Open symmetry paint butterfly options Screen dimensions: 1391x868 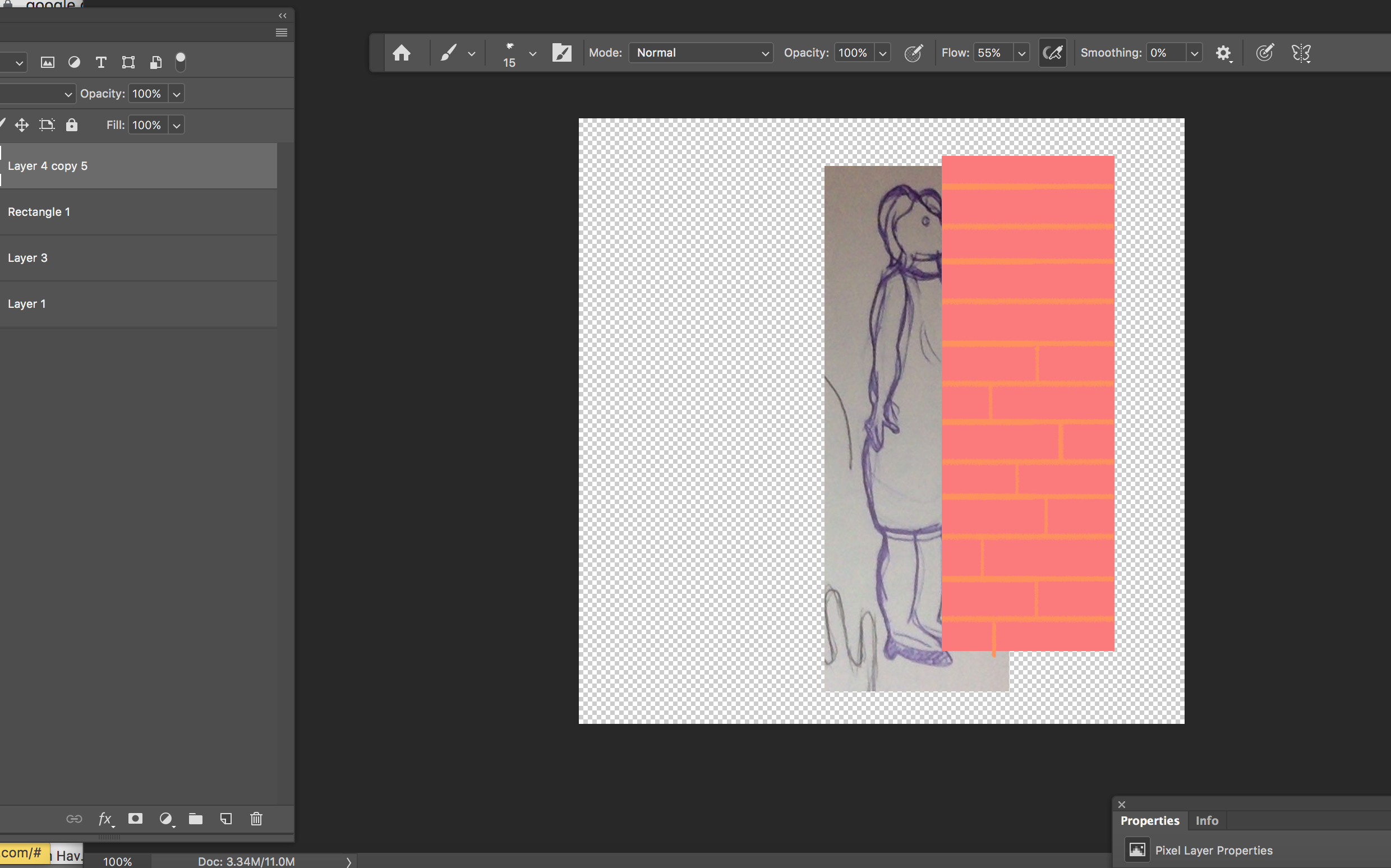[1301, 53]
